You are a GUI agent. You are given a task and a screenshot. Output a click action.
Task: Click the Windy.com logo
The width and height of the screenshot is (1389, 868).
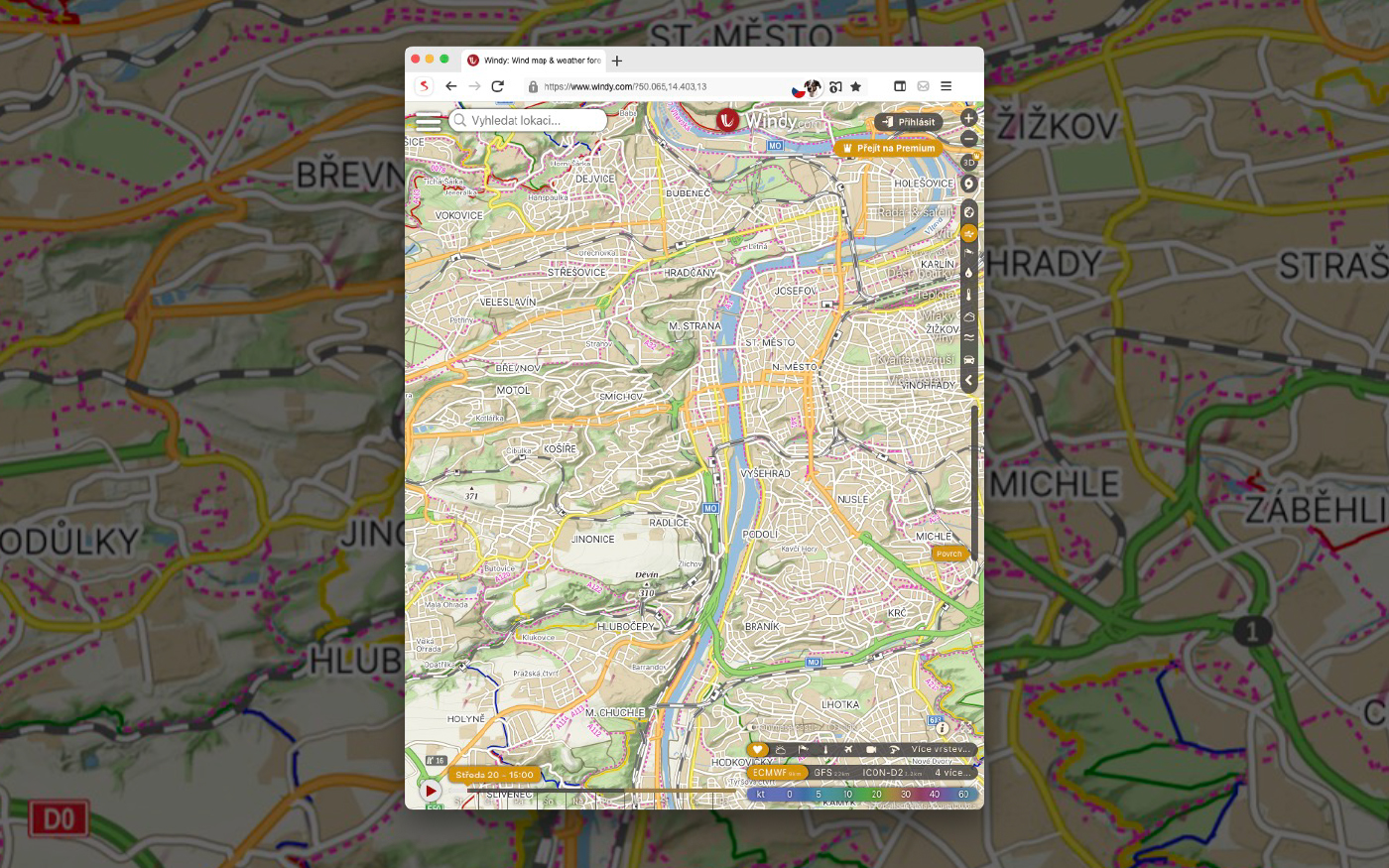pyautogui.click(x=771, y=120)
